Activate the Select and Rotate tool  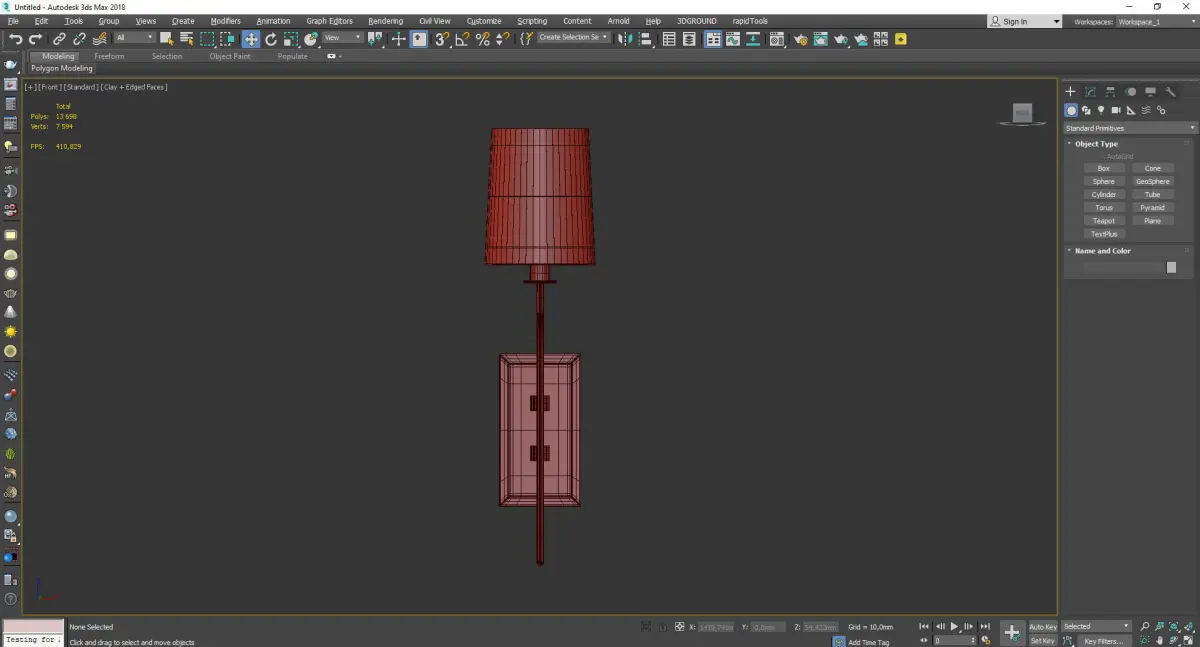coord(271,39)
